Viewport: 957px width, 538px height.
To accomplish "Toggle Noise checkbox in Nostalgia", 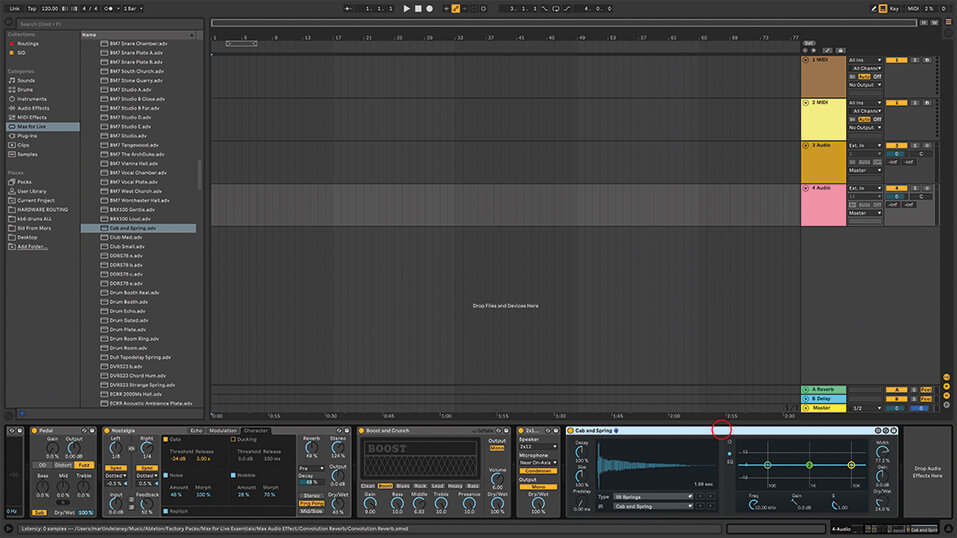I will click(165, 475).
